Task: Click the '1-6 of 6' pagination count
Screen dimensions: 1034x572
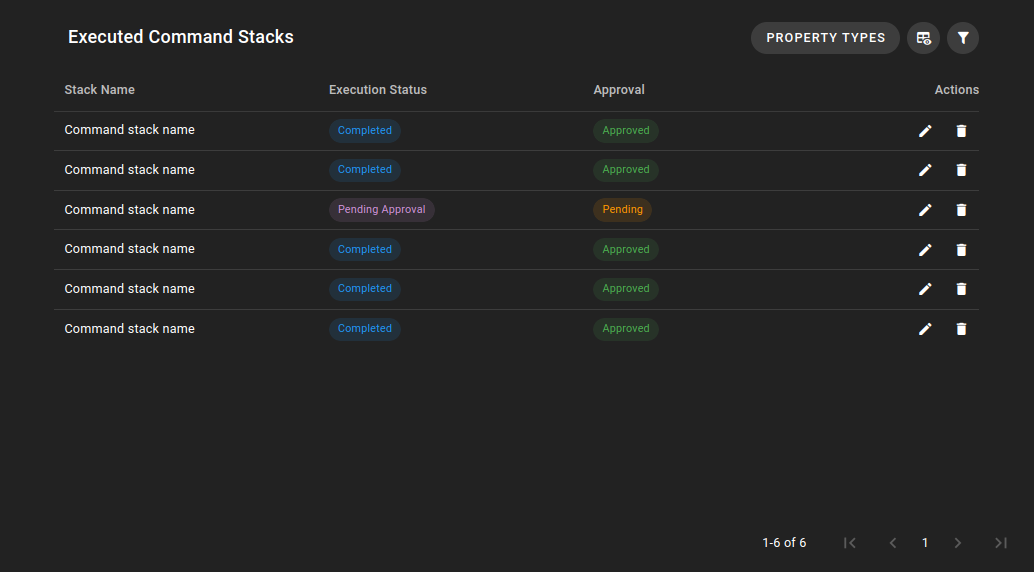Action: pyautogui.click(x=784, y=543)
